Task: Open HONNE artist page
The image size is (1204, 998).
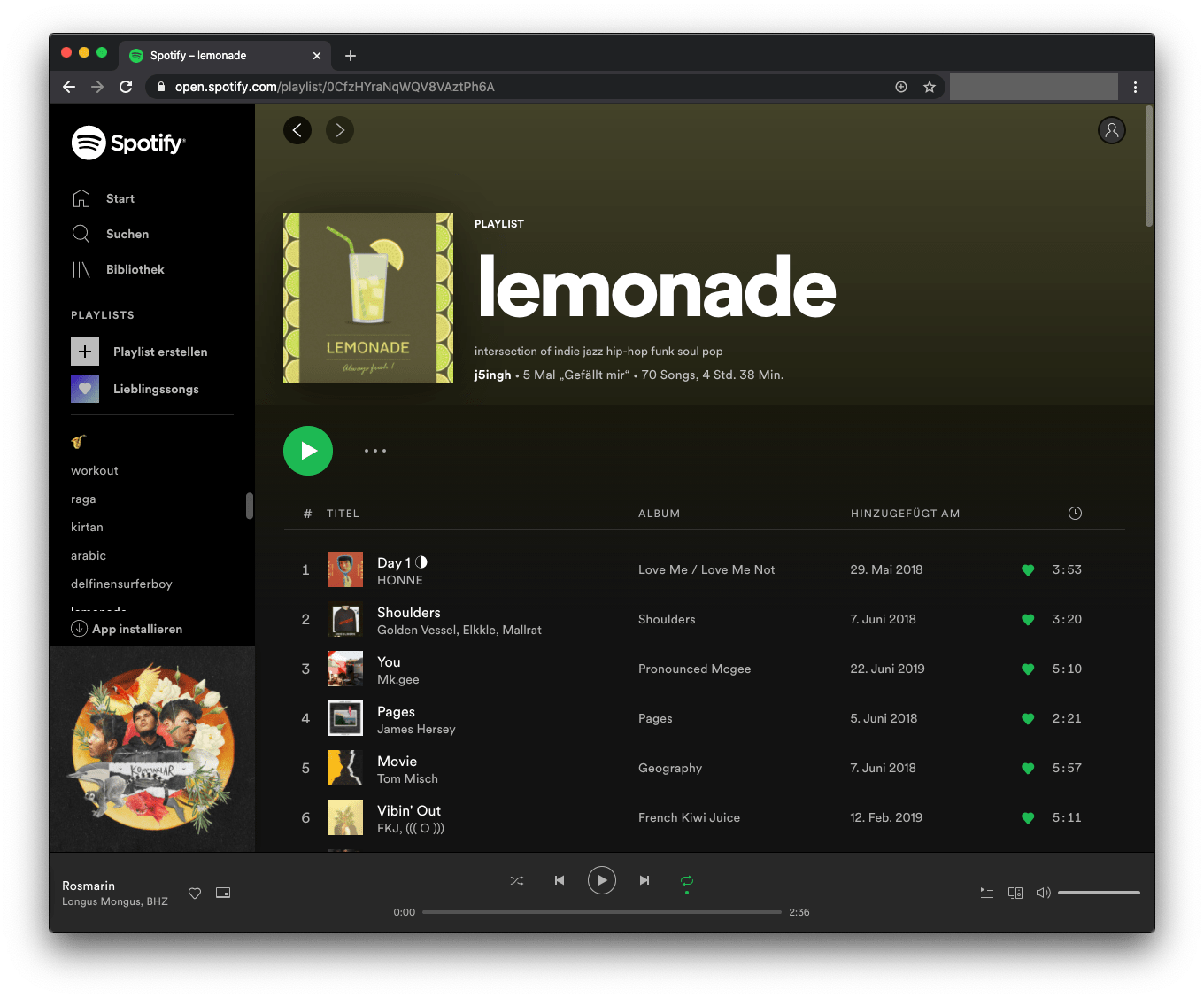Action: pos(400,580)
